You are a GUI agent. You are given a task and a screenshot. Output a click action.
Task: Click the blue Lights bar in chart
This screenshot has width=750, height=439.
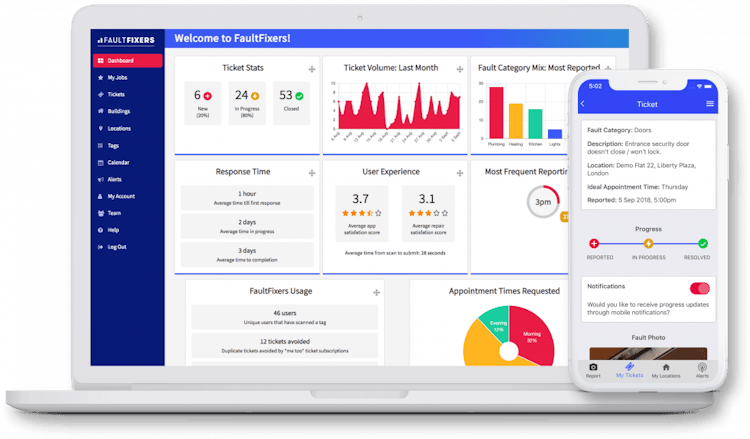(555, 134)
